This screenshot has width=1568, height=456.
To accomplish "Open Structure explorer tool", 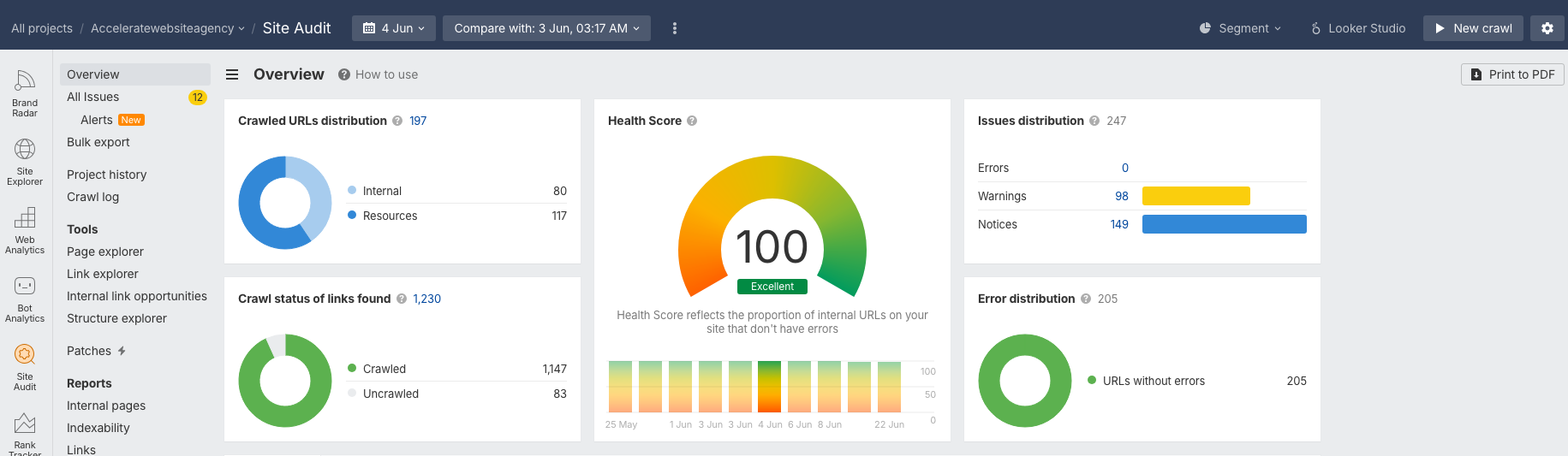I will (x=117, y=318).
